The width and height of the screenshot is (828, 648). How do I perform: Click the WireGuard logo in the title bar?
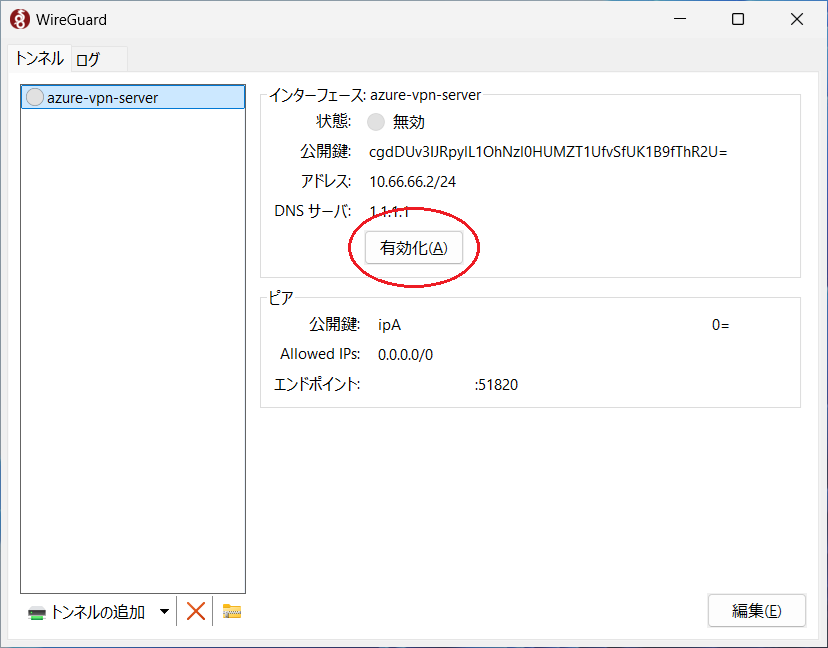click(18, 19)
